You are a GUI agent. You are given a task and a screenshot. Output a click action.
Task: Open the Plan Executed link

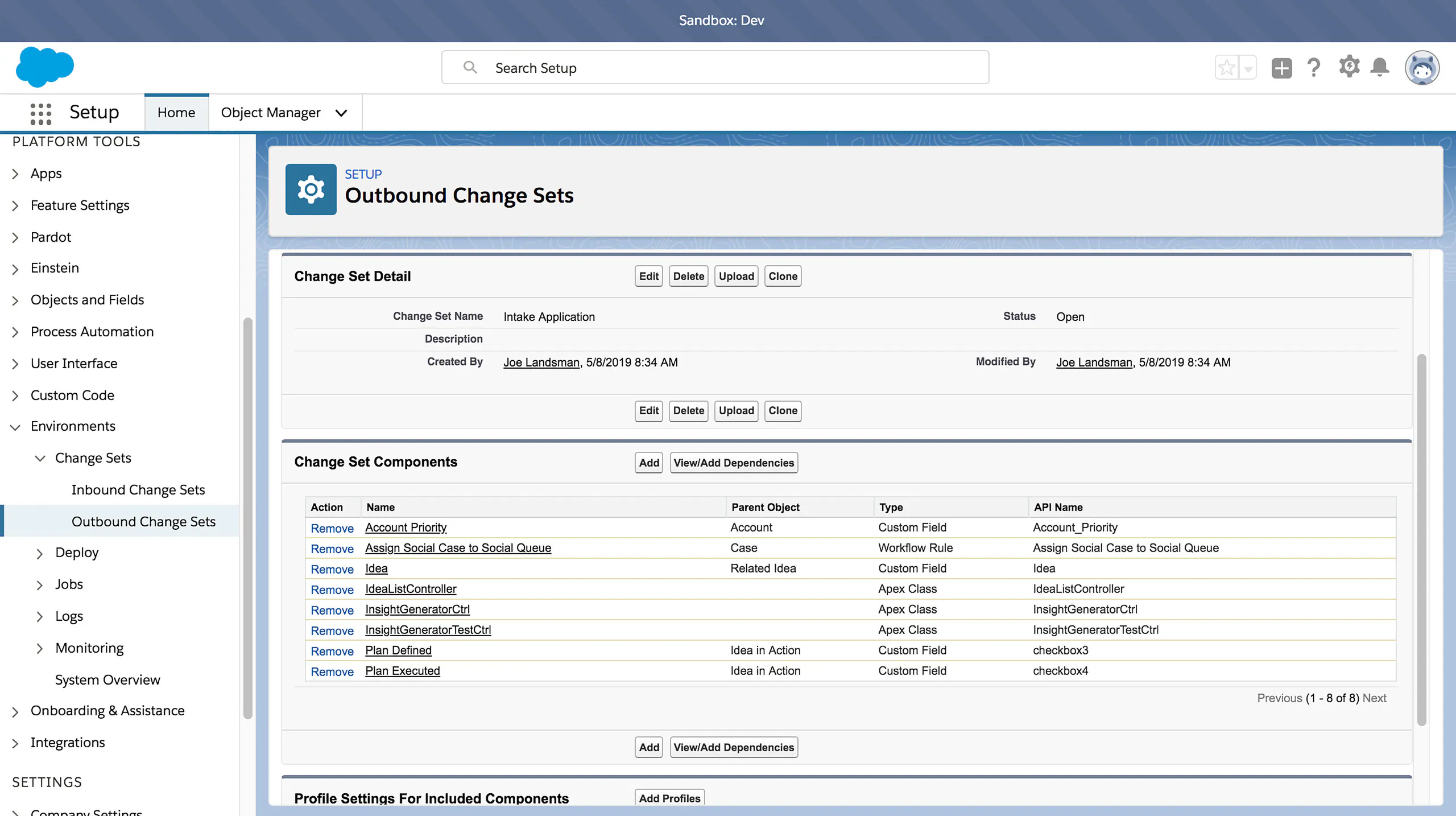[x=402, y=671]
